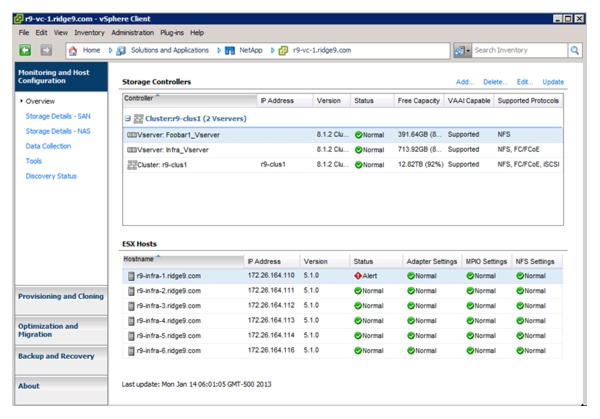The width and height of the screenshot is (600, 419).
Task: Click MPIO Settings Normal icon for r9-infra-2
Action: click(470, 290)
